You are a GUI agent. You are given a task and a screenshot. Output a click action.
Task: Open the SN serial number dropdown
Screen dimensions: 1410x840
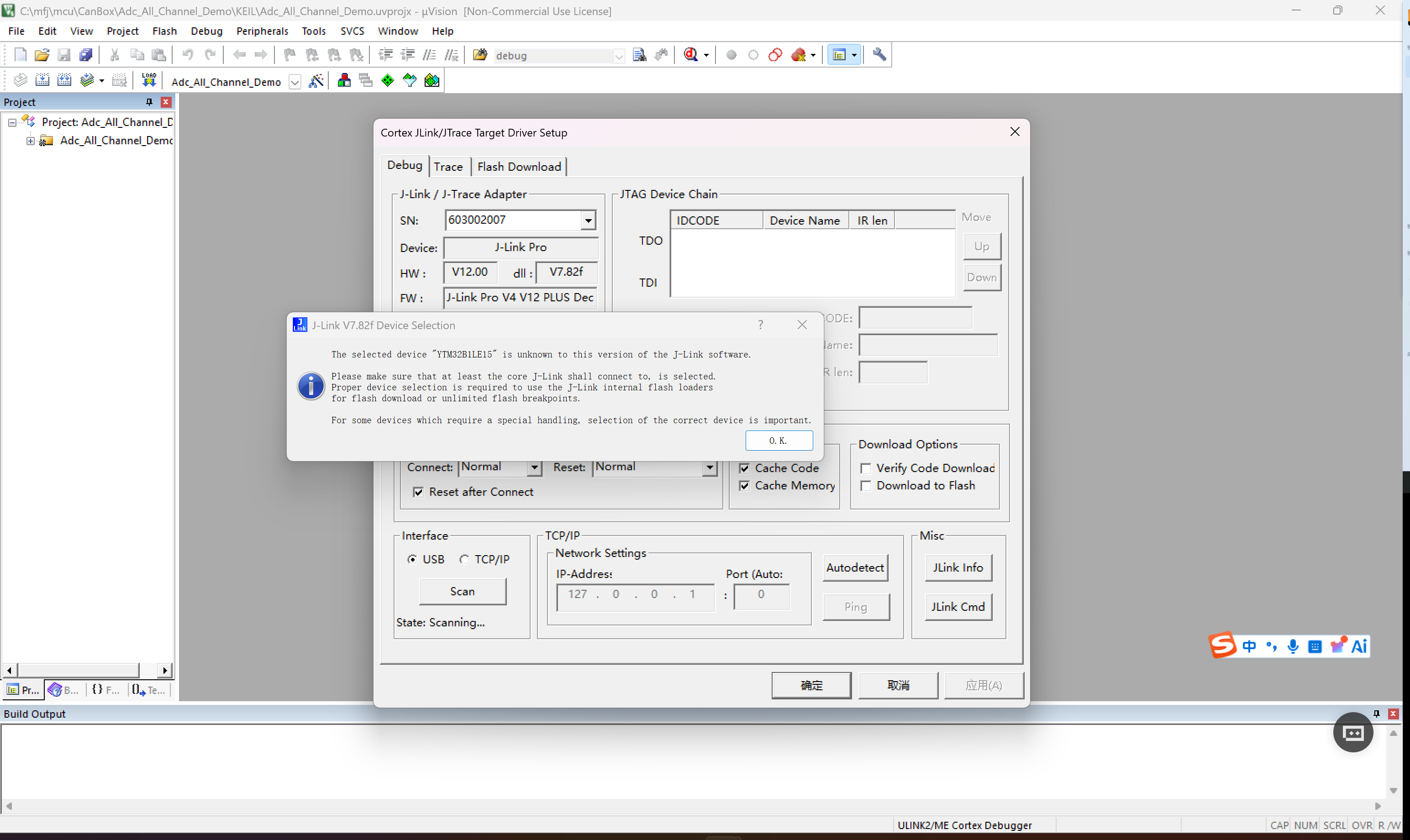coord(589,220)
